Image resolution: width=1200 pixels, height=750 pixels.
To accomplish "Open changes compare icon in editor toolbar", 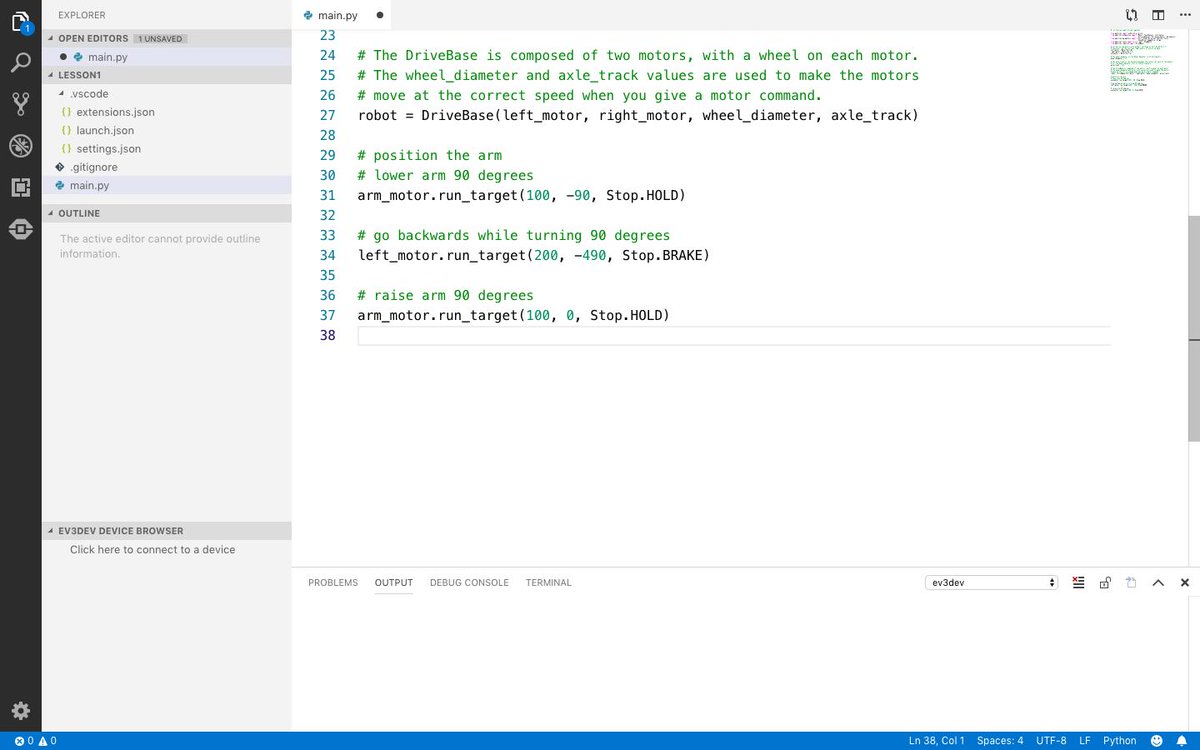I will (1131, 15).
